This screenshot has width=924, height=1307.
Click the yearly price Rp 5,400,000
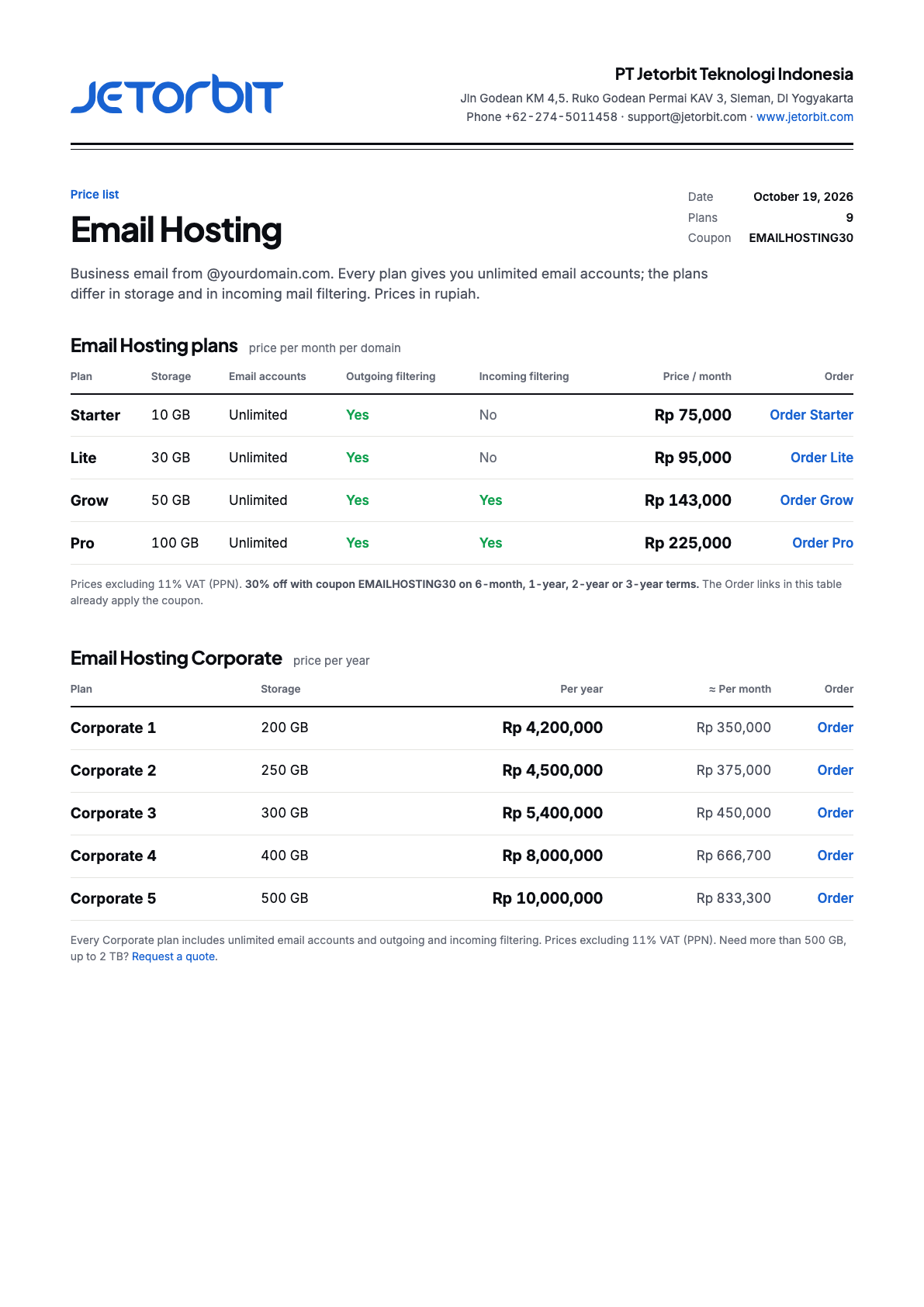[x=552, y=813]
